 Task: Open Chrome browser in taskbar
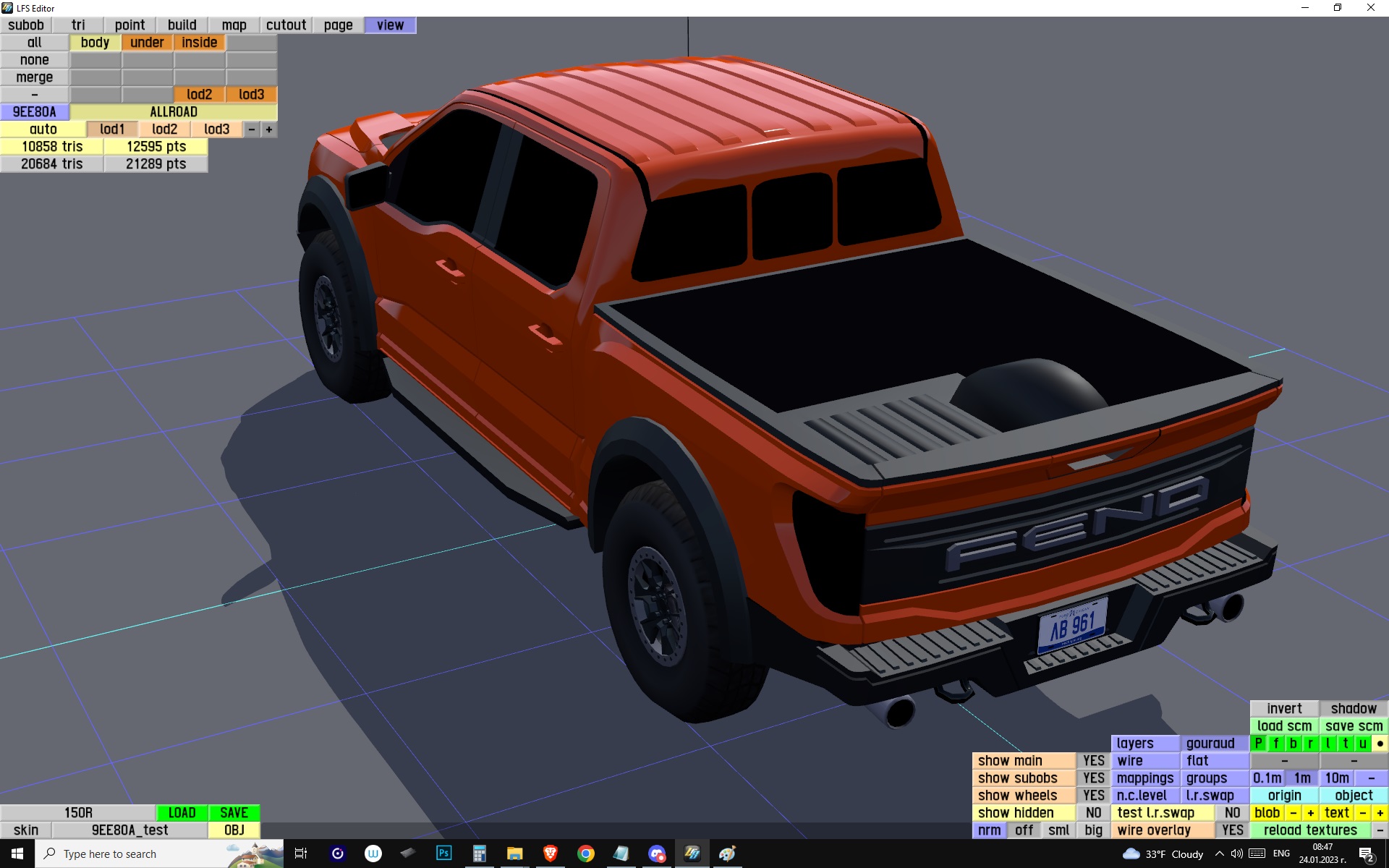click(x=586, y=854)
